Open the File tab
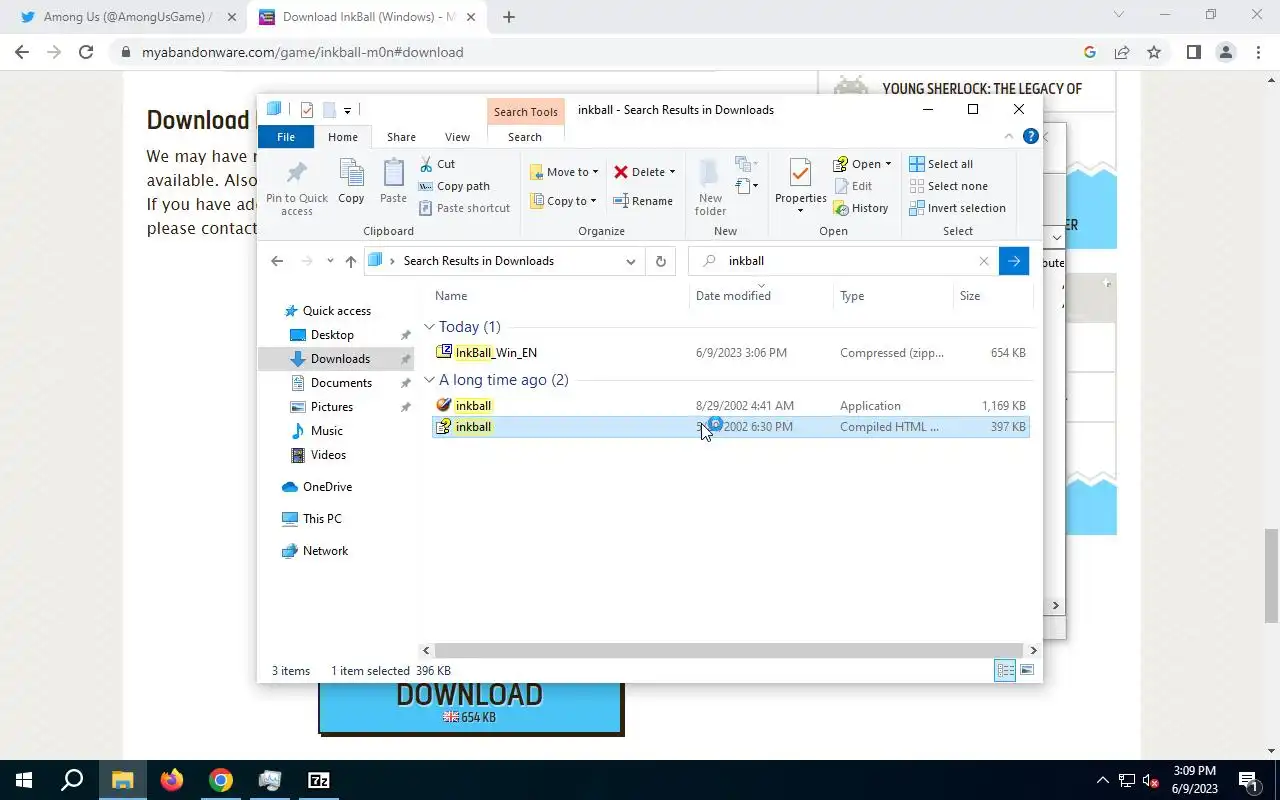This screenshot has width=1280, height=800. click(x=286, y=137)
